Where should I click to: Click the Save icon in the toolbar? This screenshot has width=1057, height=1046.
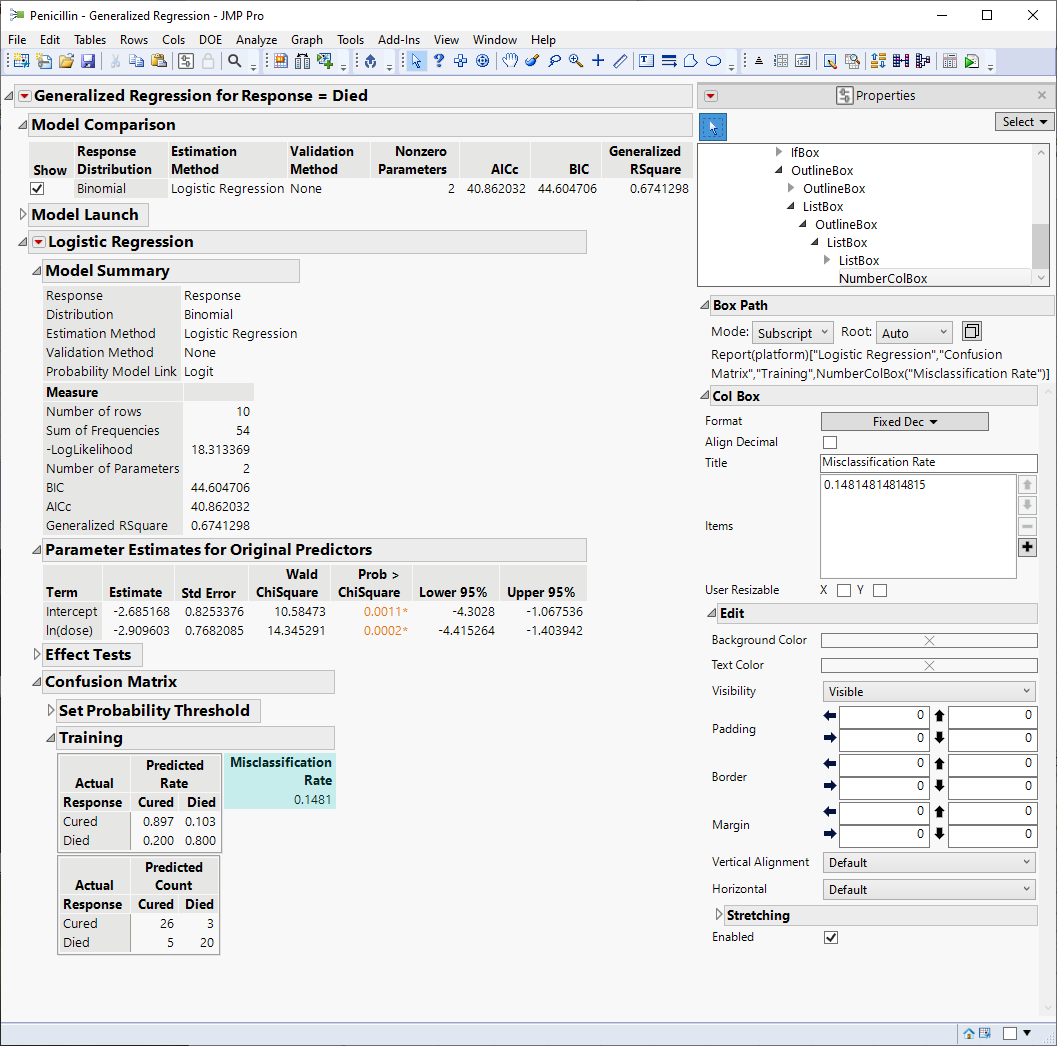pos(88,61)
